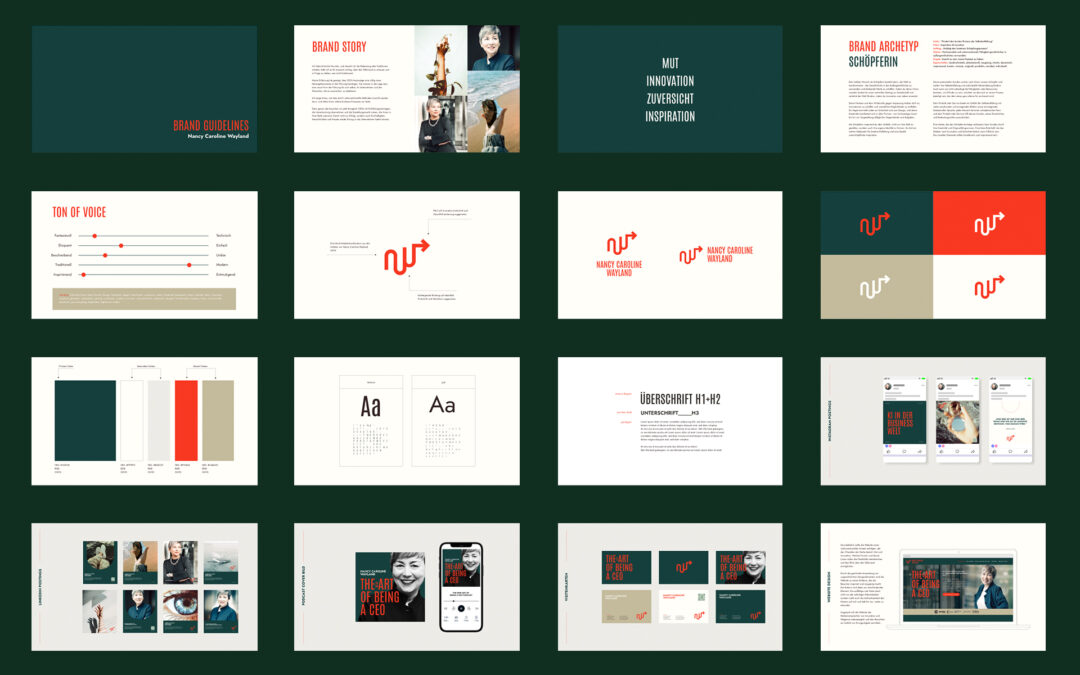The width and height of the screenshot is (1080, 675).
Task: Open the plant-in-hand photo in Brand Story
Action: click(441, 61)
